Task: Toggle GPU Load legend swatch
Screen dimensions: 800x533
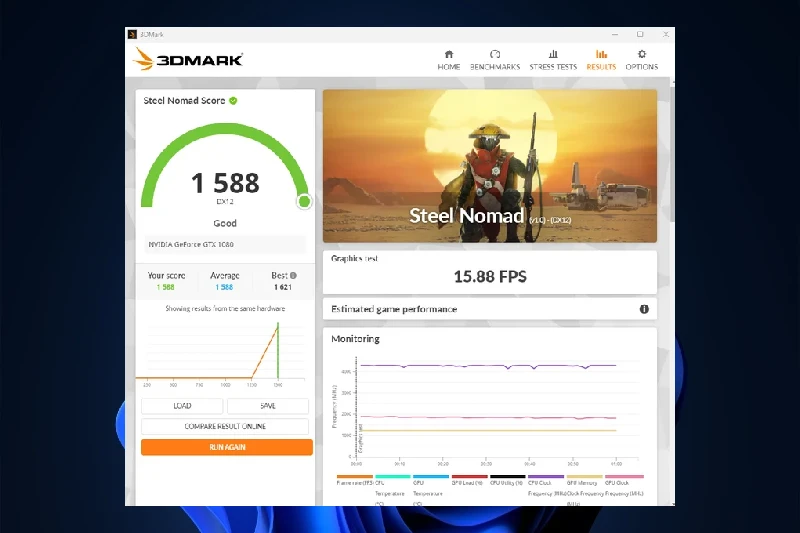Action: point(469,476)
